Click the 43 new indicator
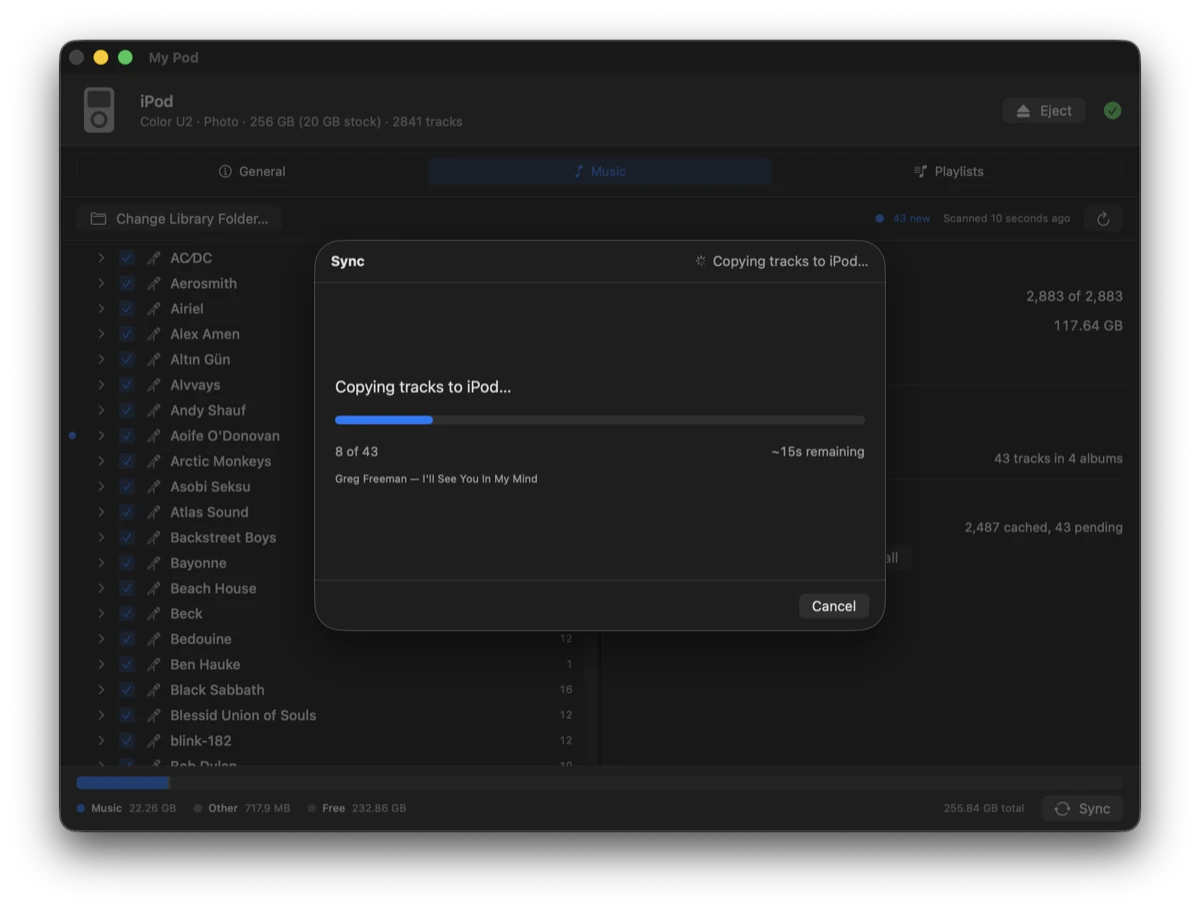The width and height of the screenshot is (1200, 910). [x=903, y=218]
